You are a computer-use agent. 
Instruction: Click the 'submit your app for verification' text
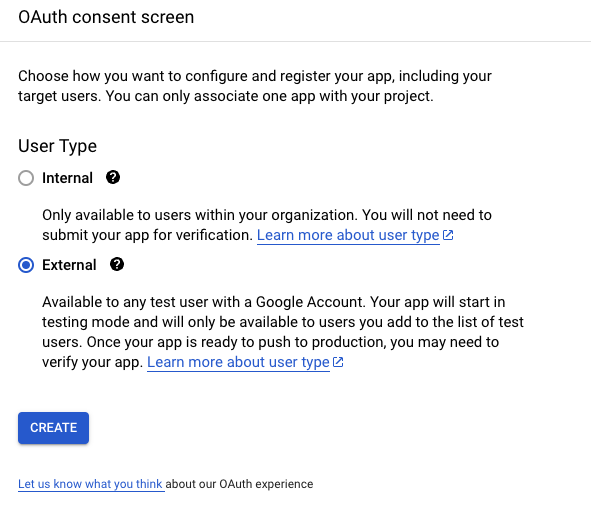(147, 235)
